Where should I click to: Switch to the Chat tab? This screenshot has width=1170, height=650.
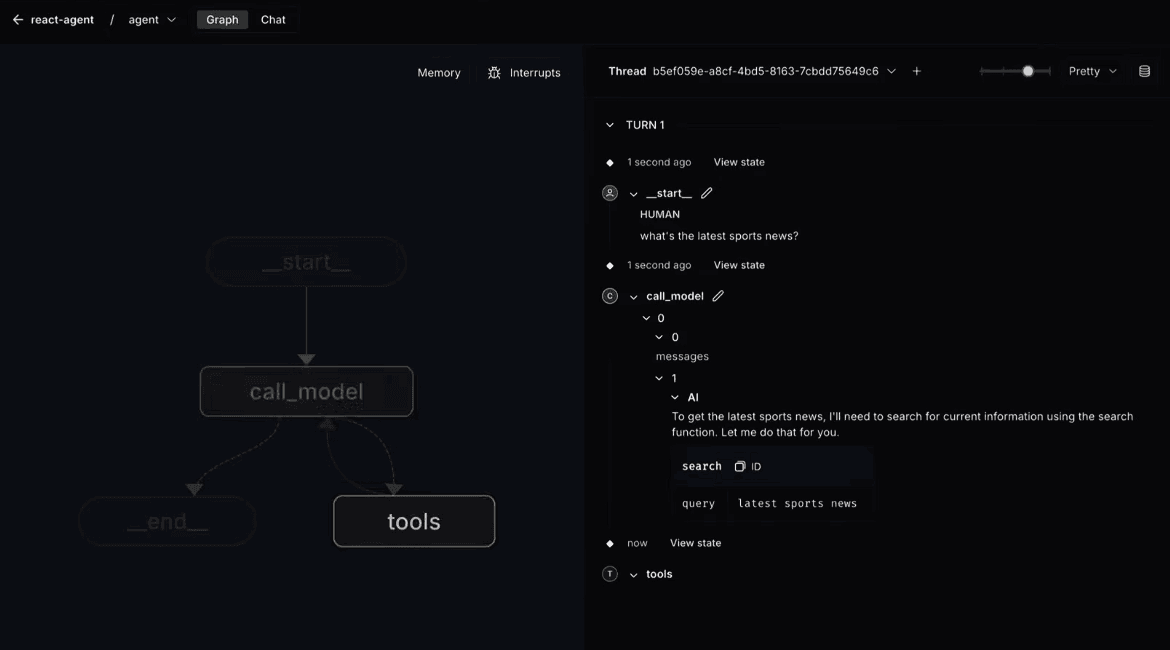click(x=273, y=20)
